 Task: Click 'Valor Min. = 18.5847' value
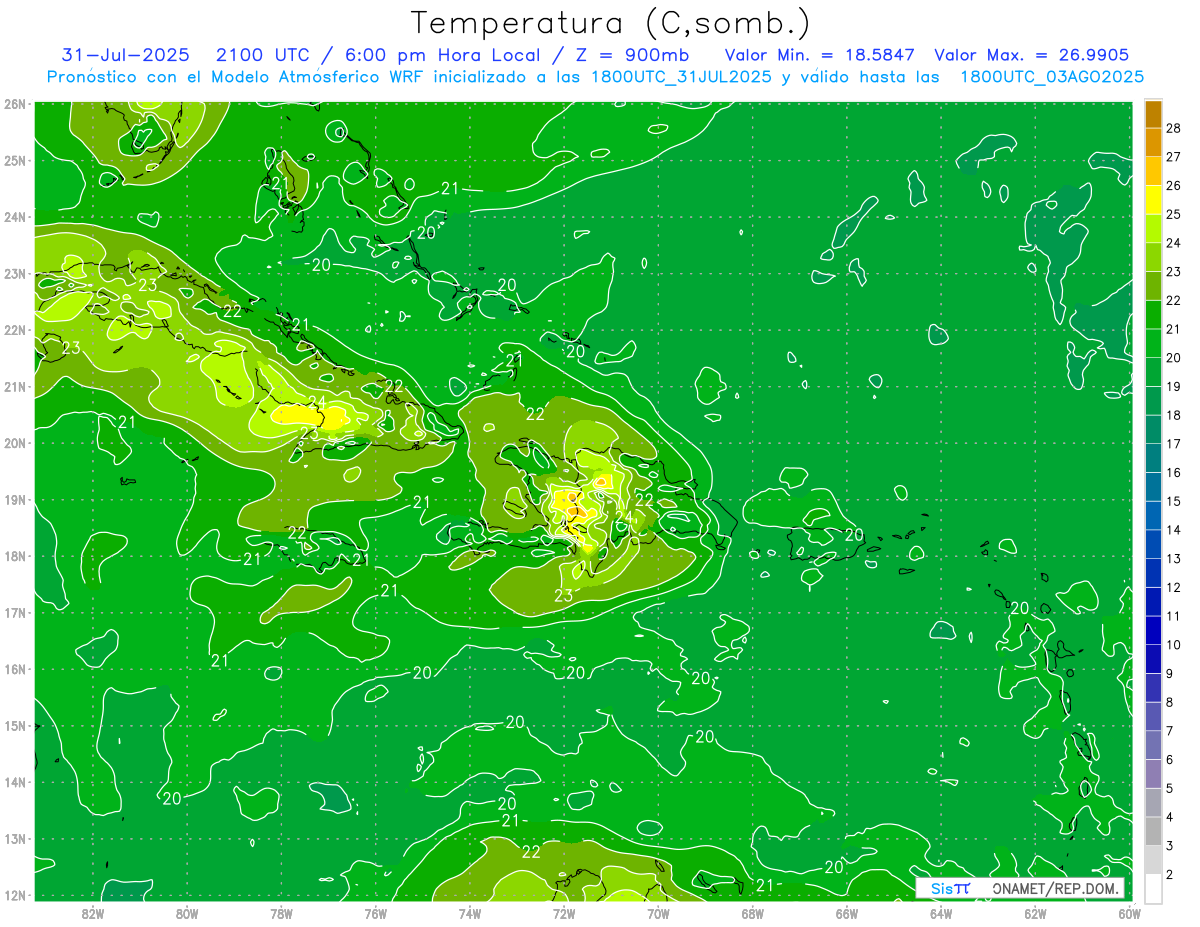[x=819, y=55]
